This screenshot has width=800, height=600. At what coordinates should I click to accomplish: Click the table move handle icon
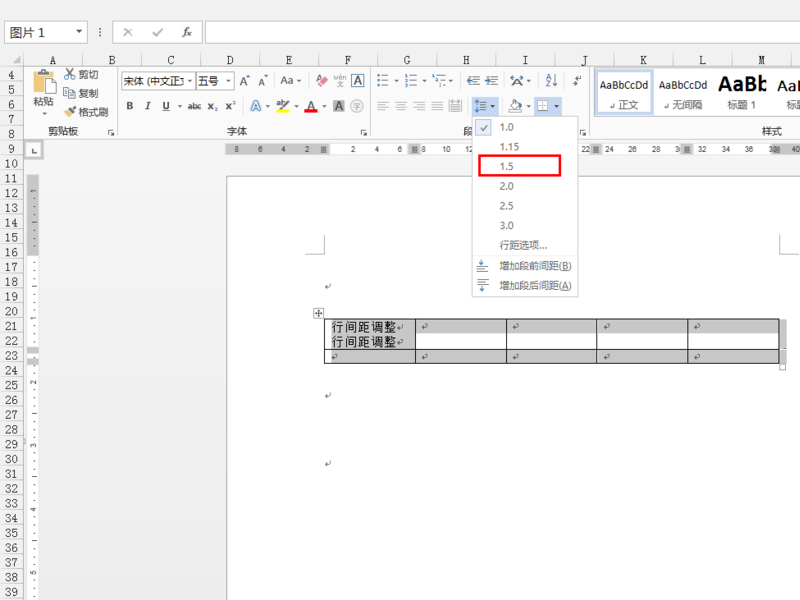pyautogui.click(x=318, y=313)
